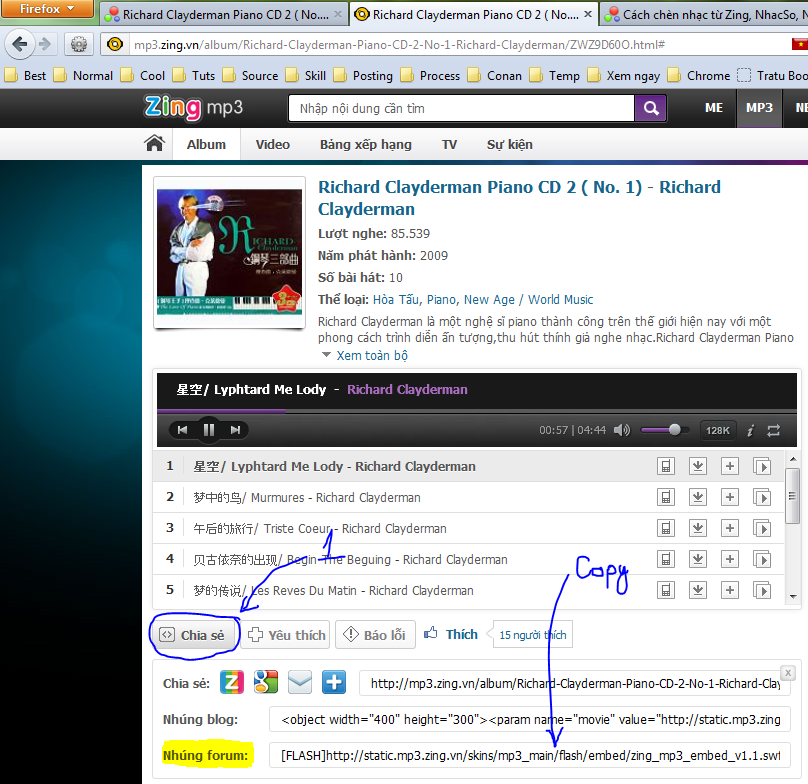
Task: Focus the Nhập nội dung cần tìm search box
Action: (461, 108)
